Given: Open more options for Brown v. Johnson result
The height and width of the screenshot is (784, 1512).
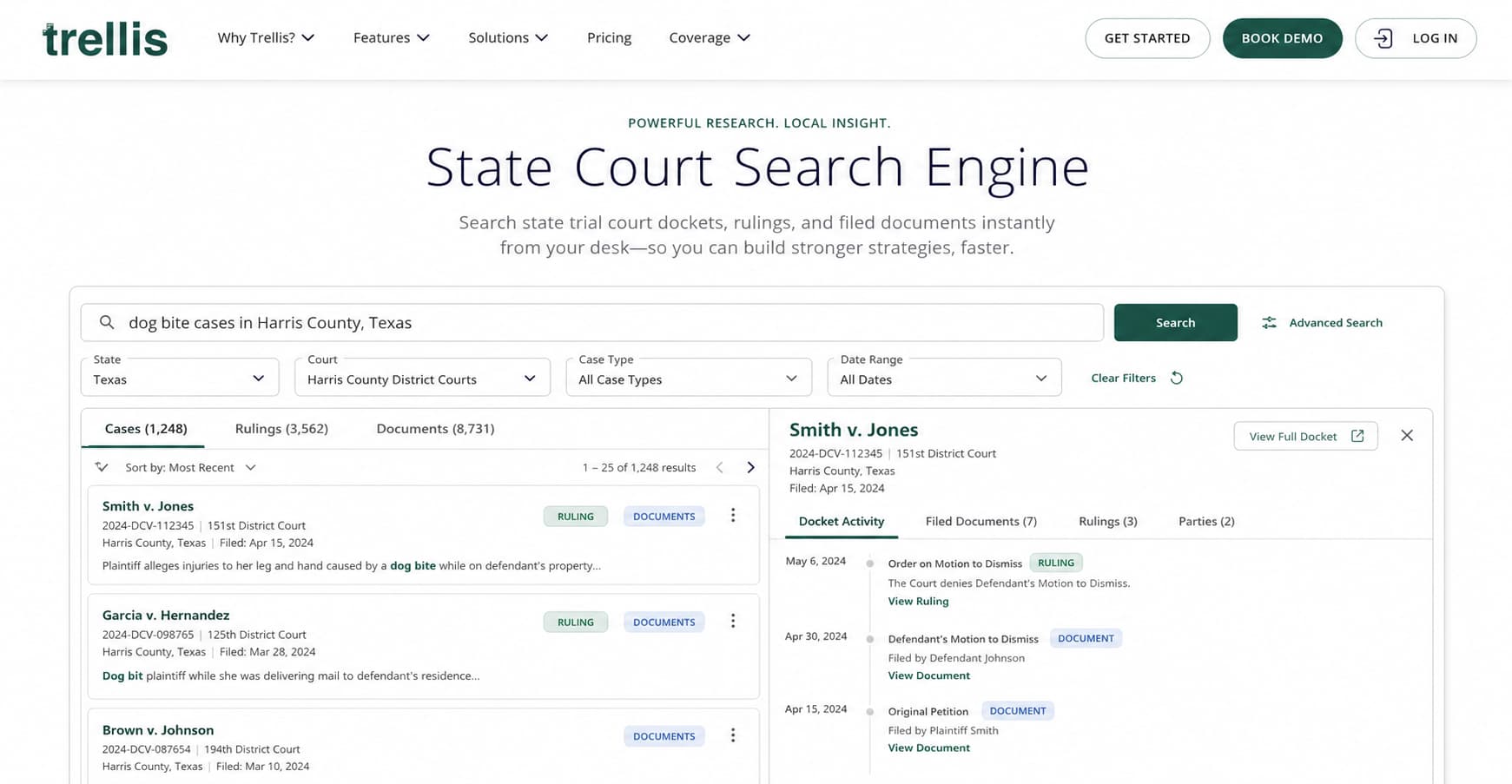Looking at the screenshot, I should click(733, 735).
